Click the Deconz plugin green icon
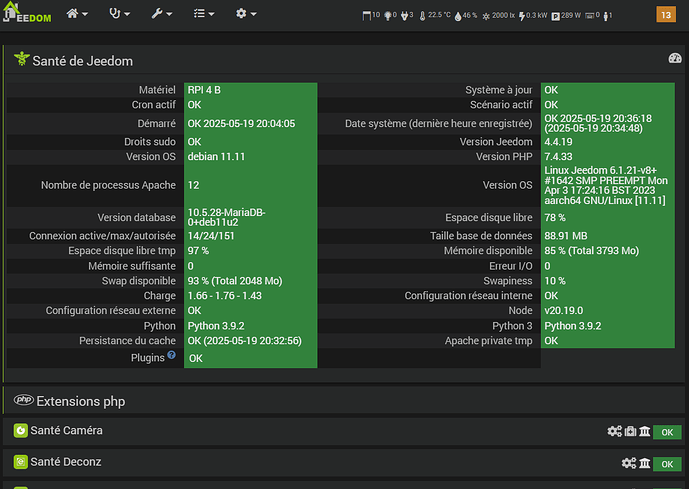This screenshot has width=689, height=489. (x=20, y=462)
